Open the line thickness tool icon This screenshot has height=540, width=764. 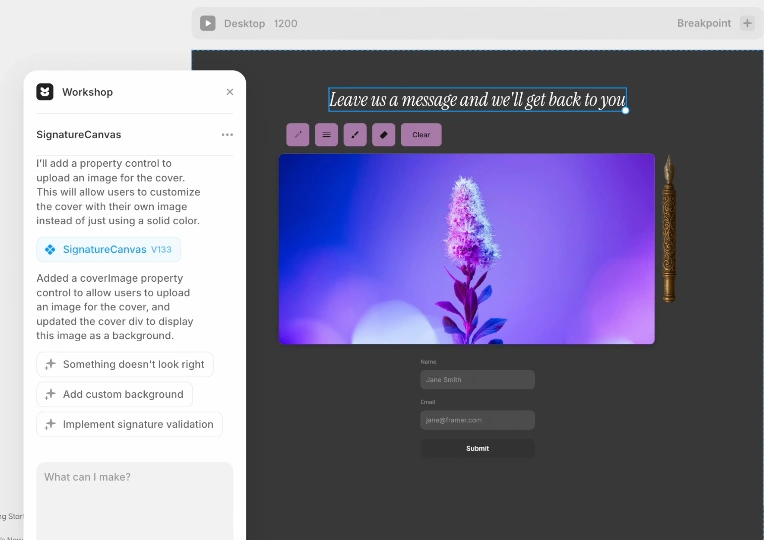pyautogui.click(x=326, y=135)
